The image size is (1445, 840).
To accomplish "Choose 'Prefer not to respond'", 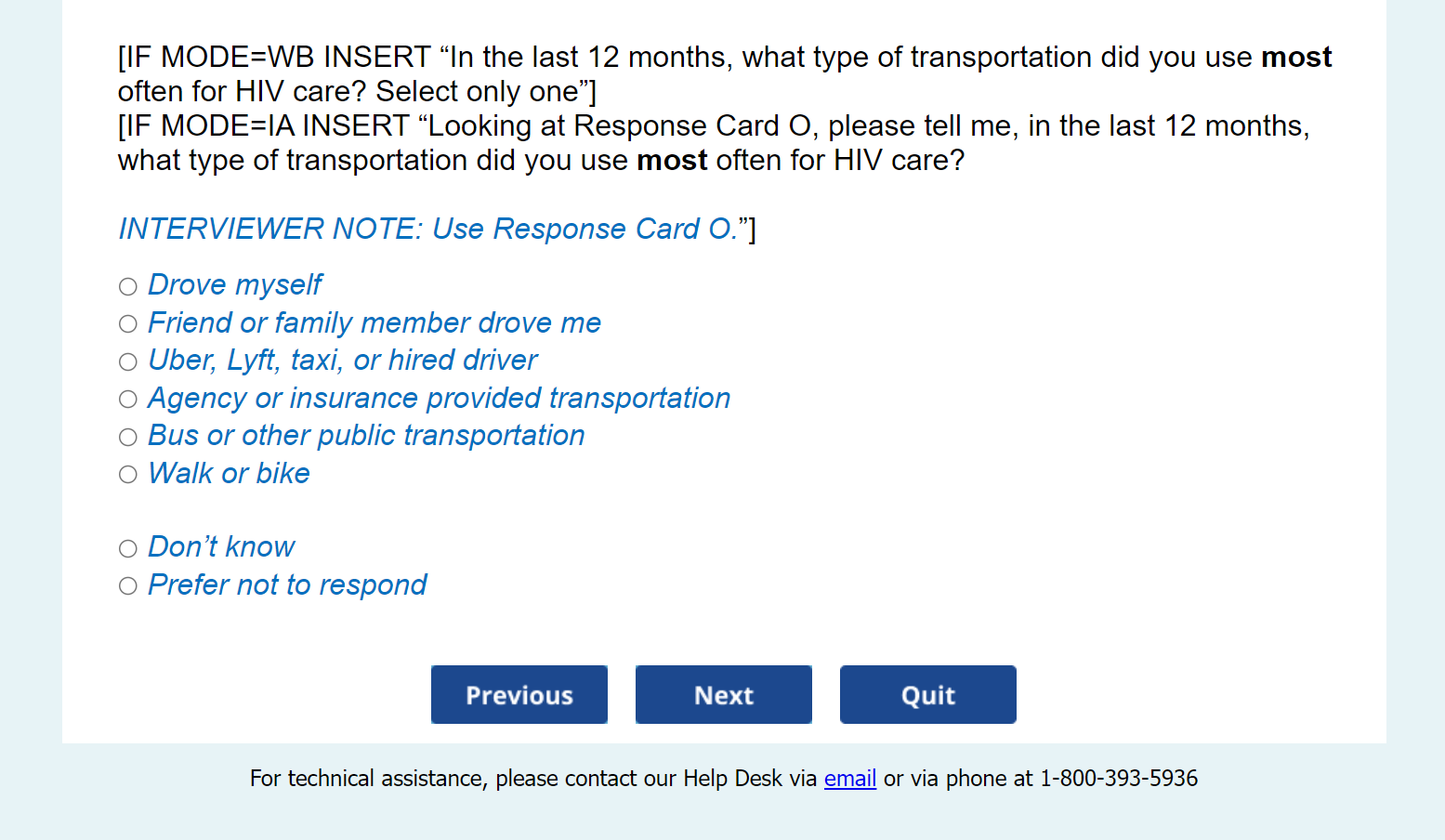I will click(128, 586).
